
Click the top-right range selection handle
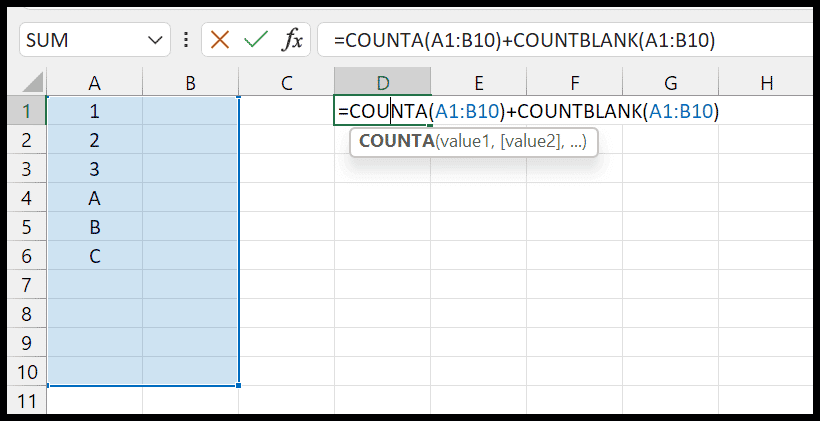[238, 97]
